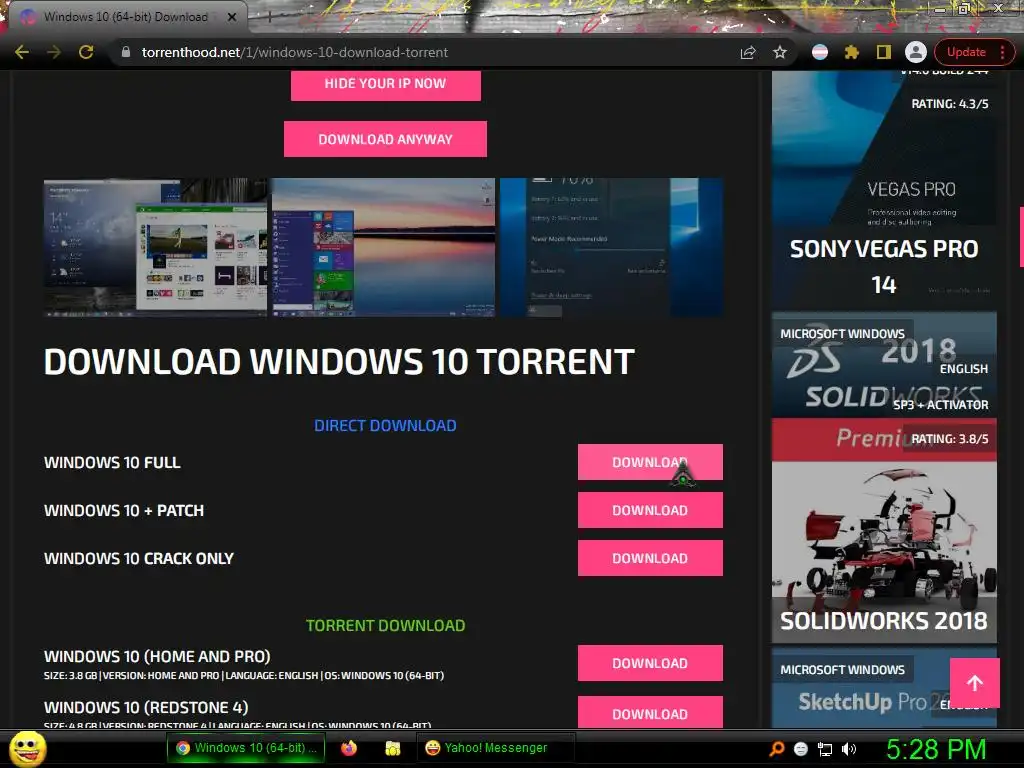Click the share page icon in address bar
This screenshot has height=768, width=1024.
coord(748,52)
